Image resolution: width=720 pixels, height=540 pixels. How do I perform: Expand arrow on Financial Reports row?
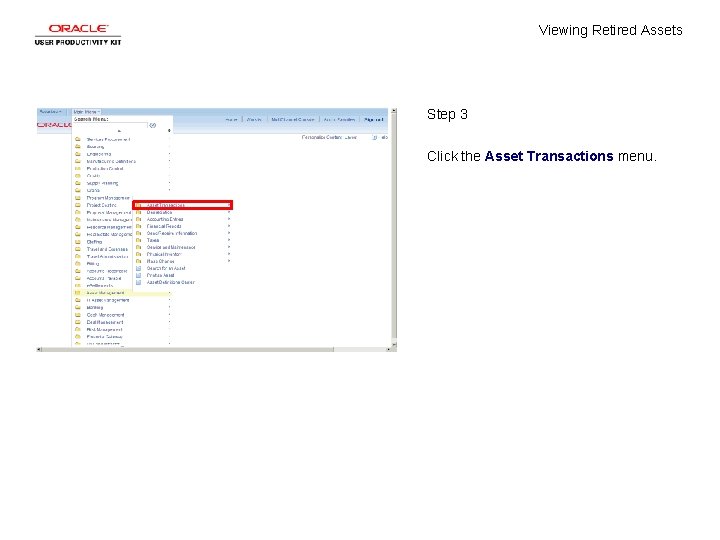click(x=229, y=226)
